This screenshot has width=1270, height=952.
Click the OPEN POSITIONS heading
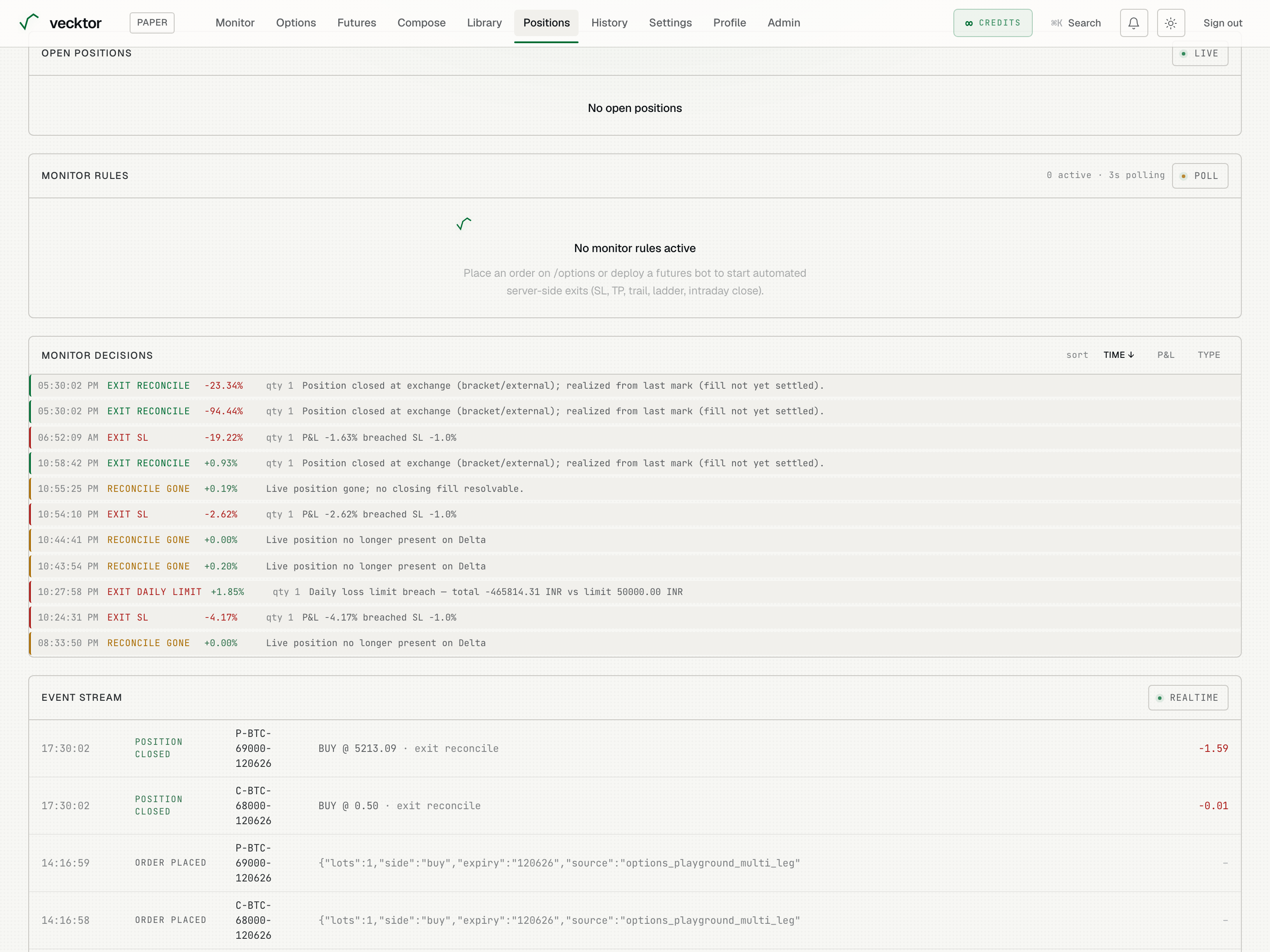point(87,53)
